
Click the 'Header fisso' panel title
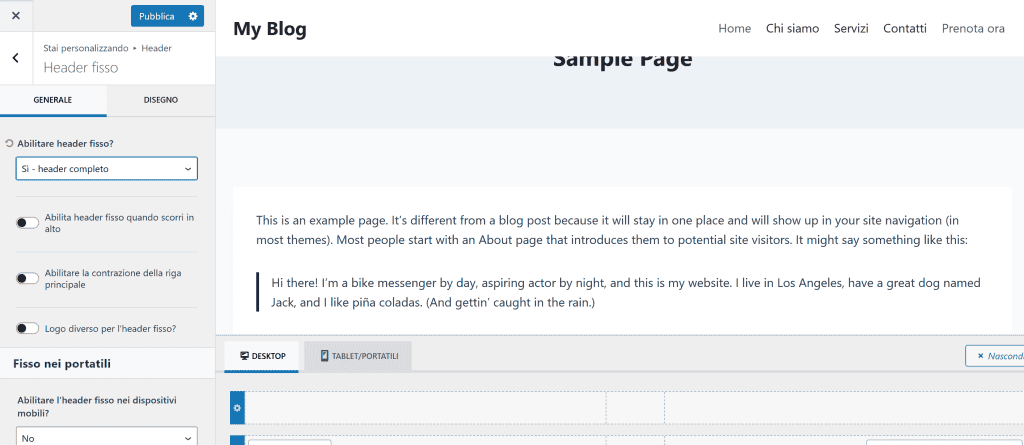[x=81, y=67]
